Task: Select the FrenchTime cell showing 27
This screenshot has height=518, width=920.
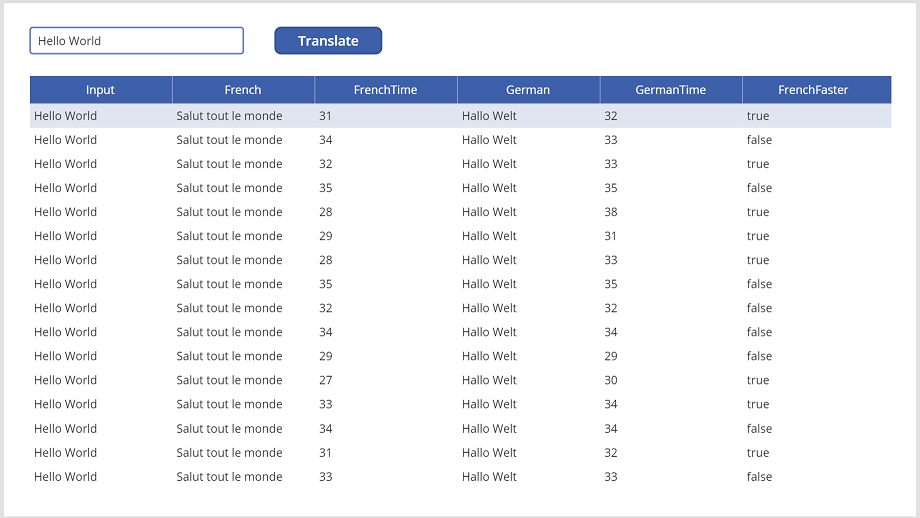Action: (326, 380)
